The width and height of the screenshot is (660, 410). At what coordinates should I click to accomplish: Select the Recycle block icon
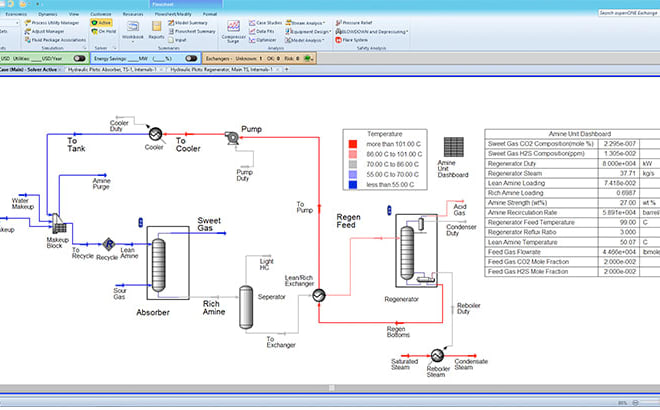pyautogui.click(x=109, y=244)
